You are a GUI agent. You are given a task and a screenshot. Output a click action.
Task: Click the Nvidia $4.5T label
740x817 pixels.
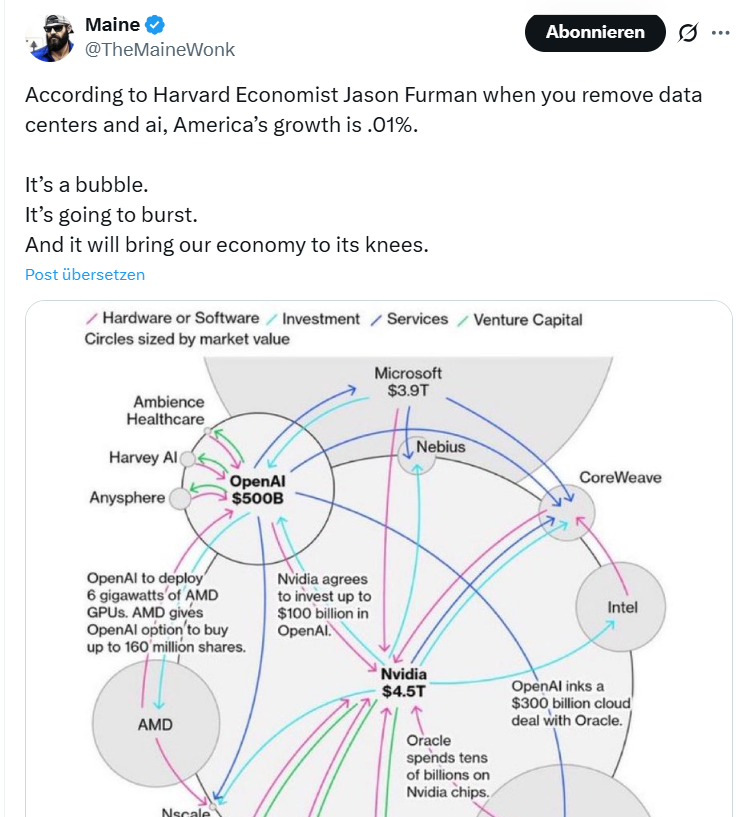coord(404,681)
